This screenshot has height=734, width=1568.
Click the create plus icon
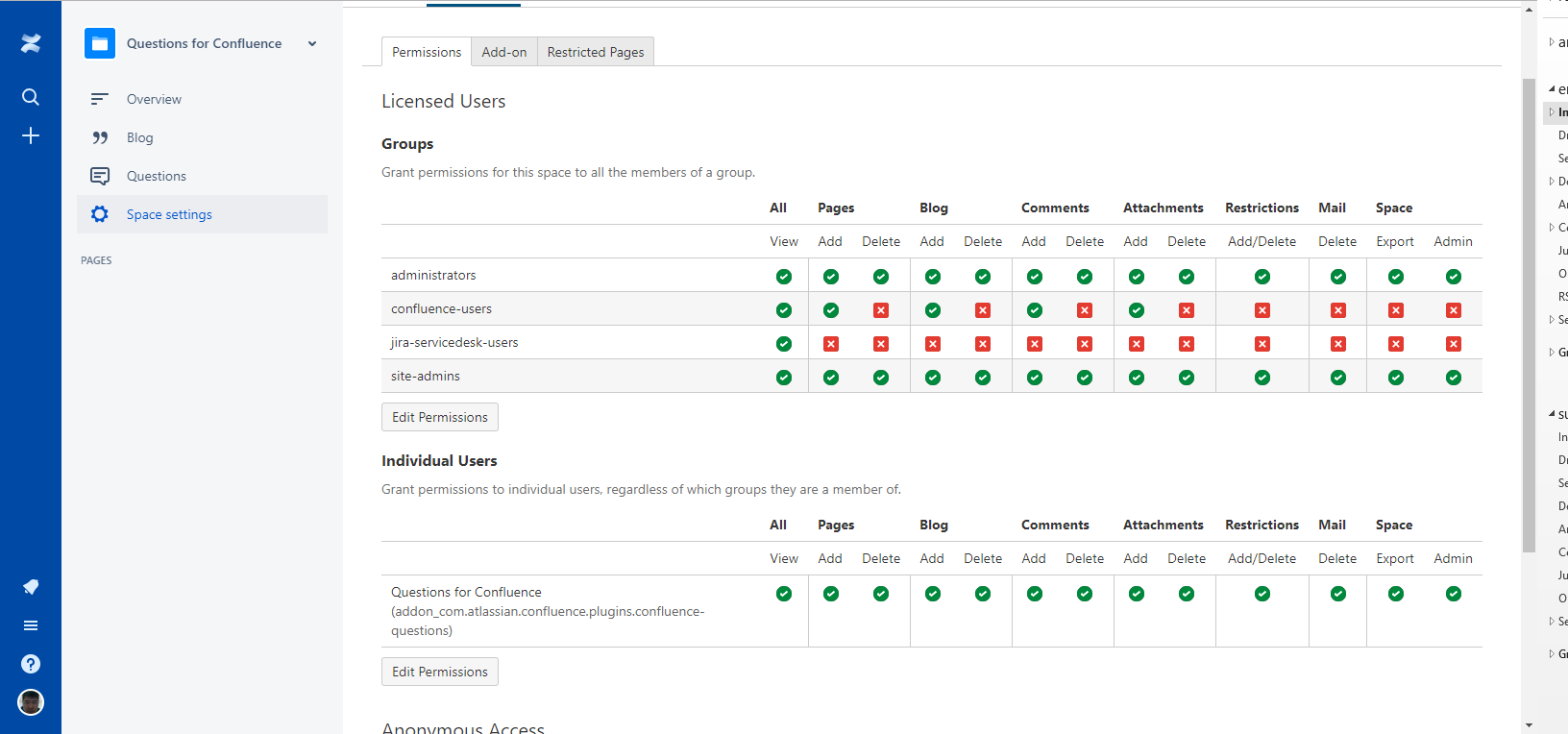[x=31, y=135]
